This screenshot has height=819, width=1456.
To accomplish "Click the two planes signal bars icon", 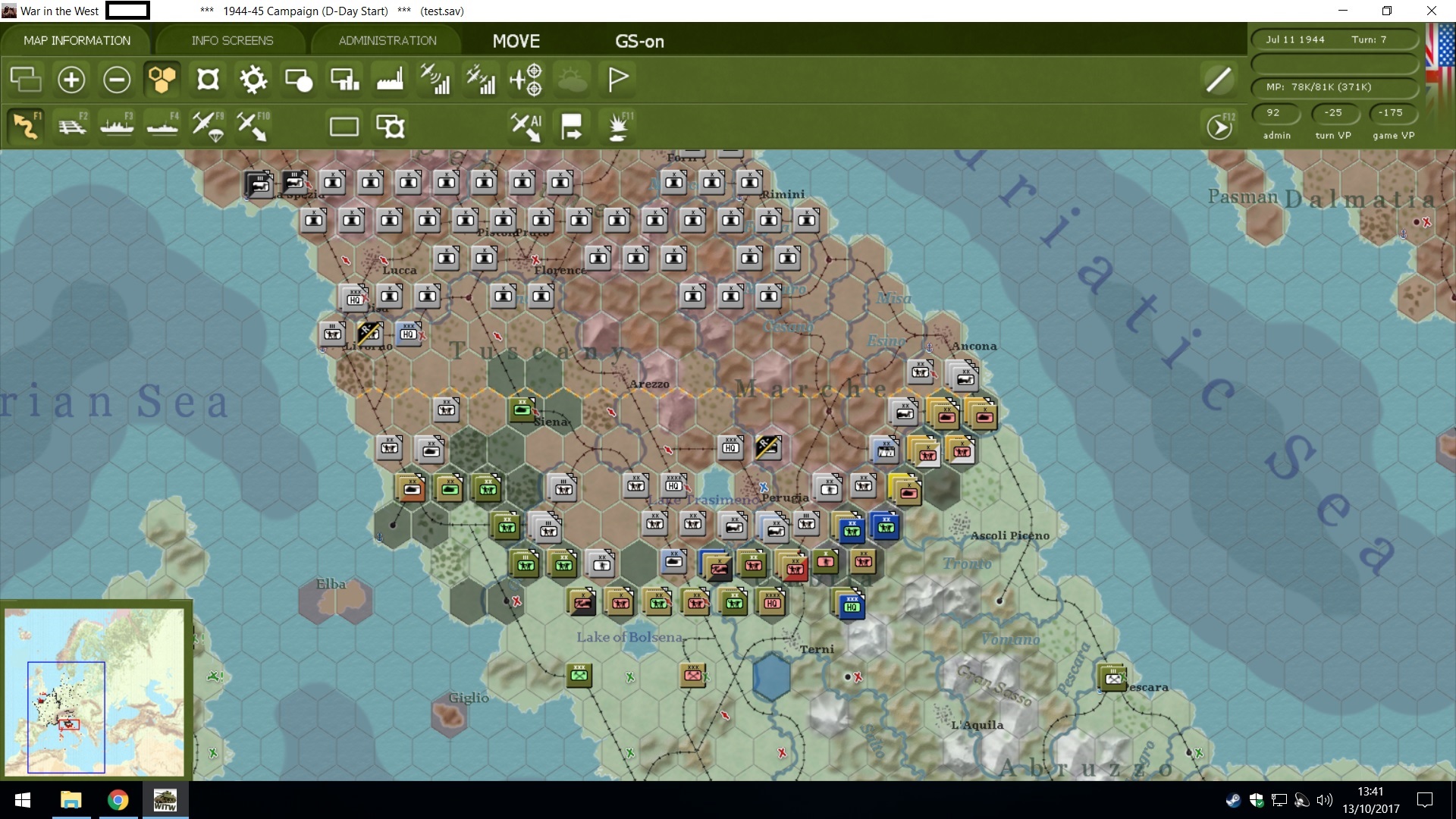I will tap(481, 79).
